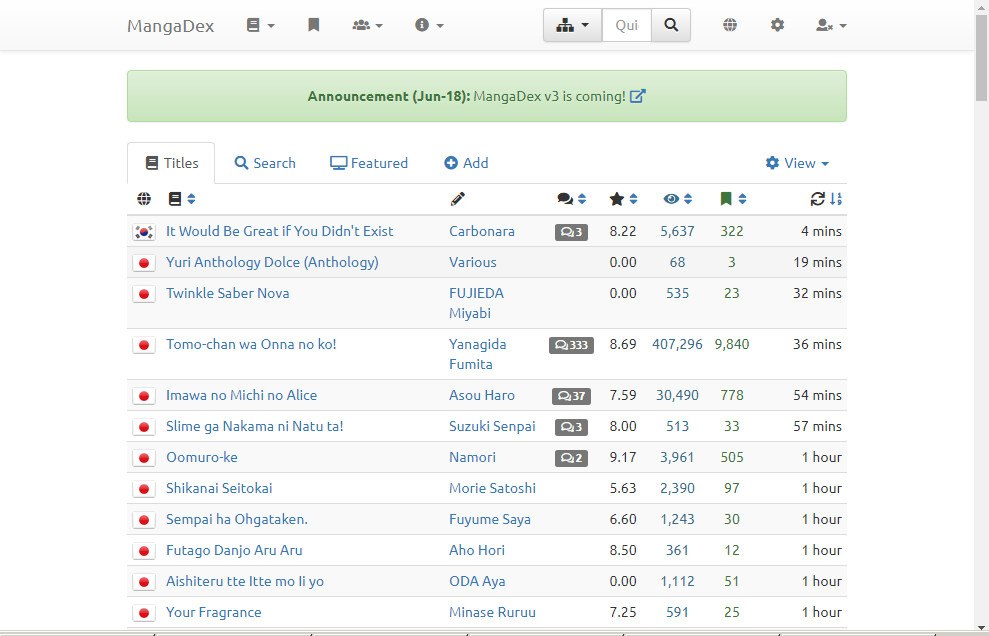The width and height of the screenshot is (989, 636).
Task: Open author Minase Ruruu link
Action: click(x=493, y=612)
